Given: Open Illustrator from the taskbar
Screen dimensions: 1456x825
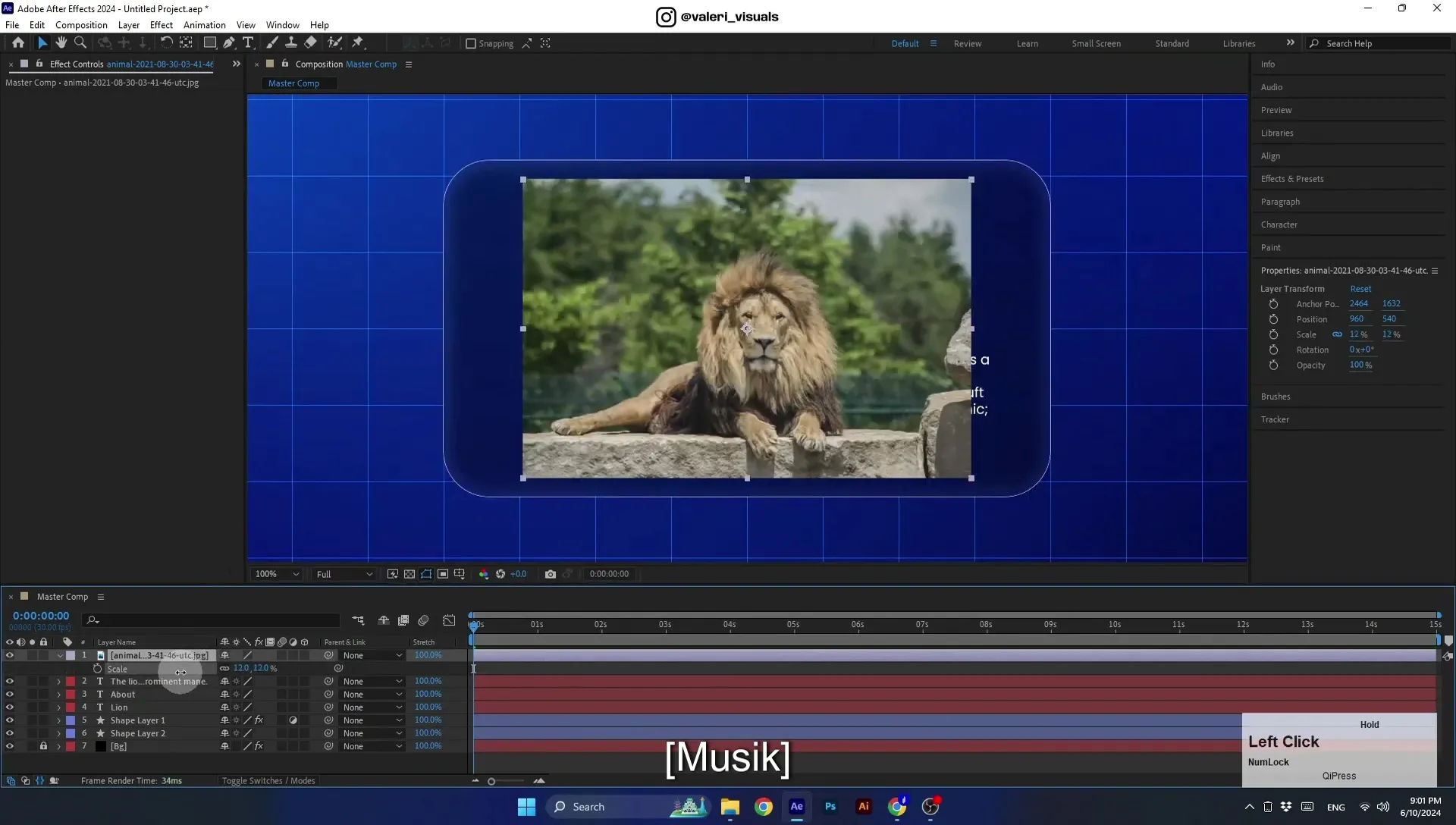Looking at the screenshot, I should [864, 807].
